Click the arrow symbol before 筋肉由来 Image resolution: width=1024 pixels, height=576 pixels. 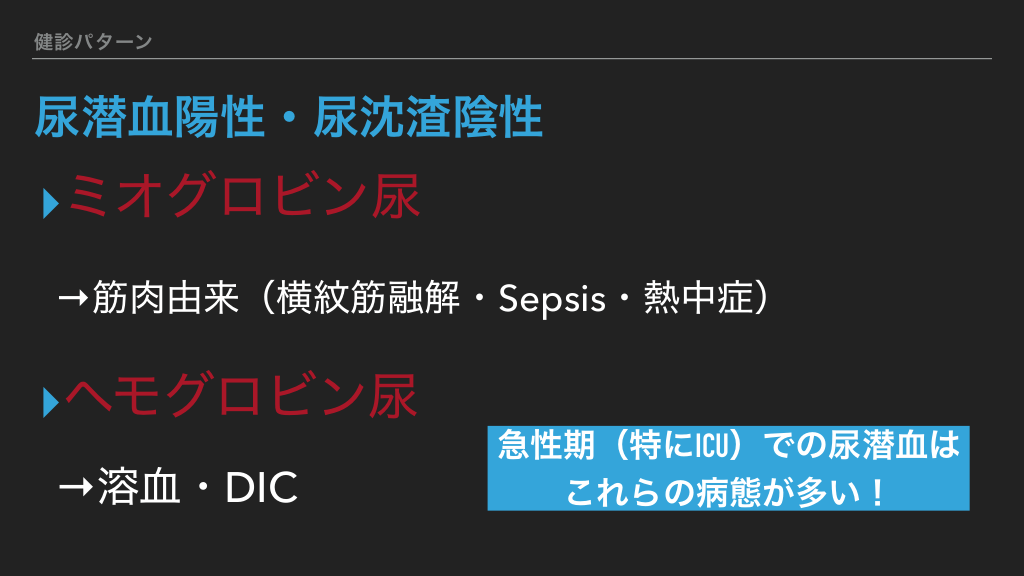click(x=73, y=299)
